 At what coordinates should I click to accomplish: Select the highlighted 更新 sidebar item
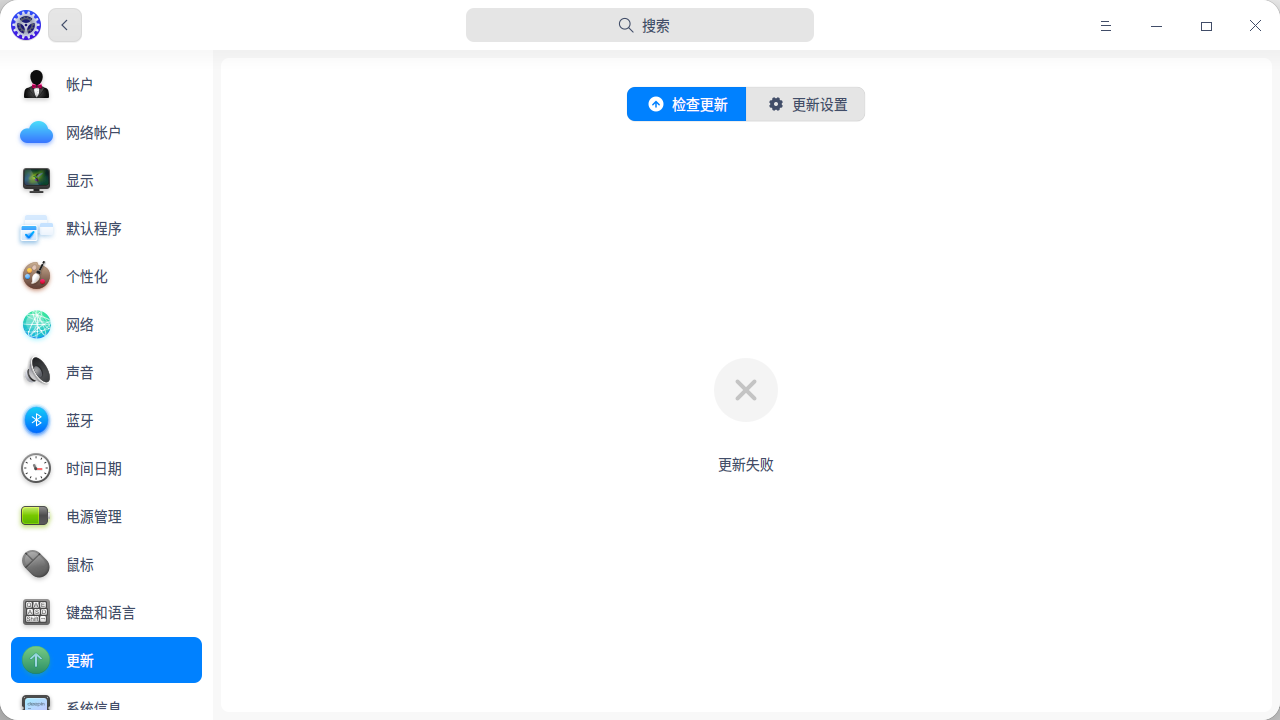click(x=106, y=660)
